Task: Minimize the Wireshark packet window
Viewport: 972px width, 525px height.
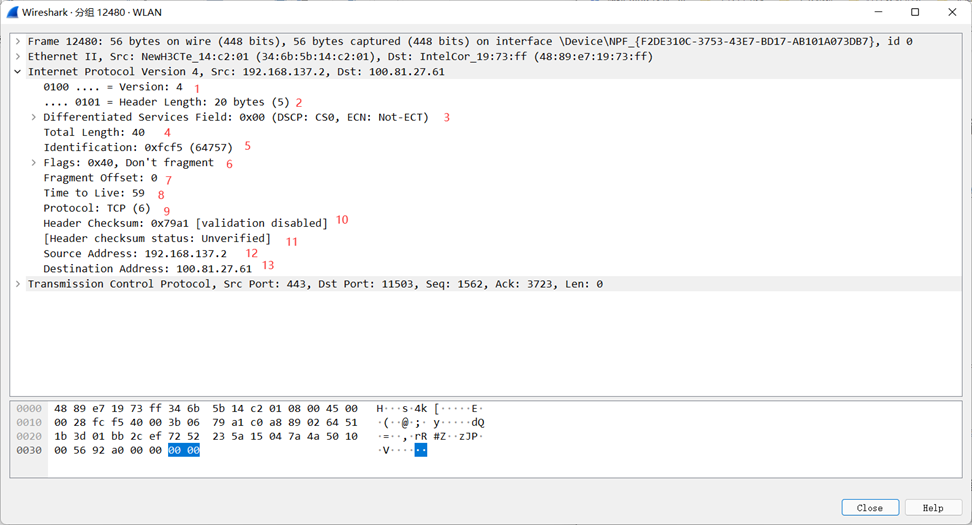Action: (878, 12)
